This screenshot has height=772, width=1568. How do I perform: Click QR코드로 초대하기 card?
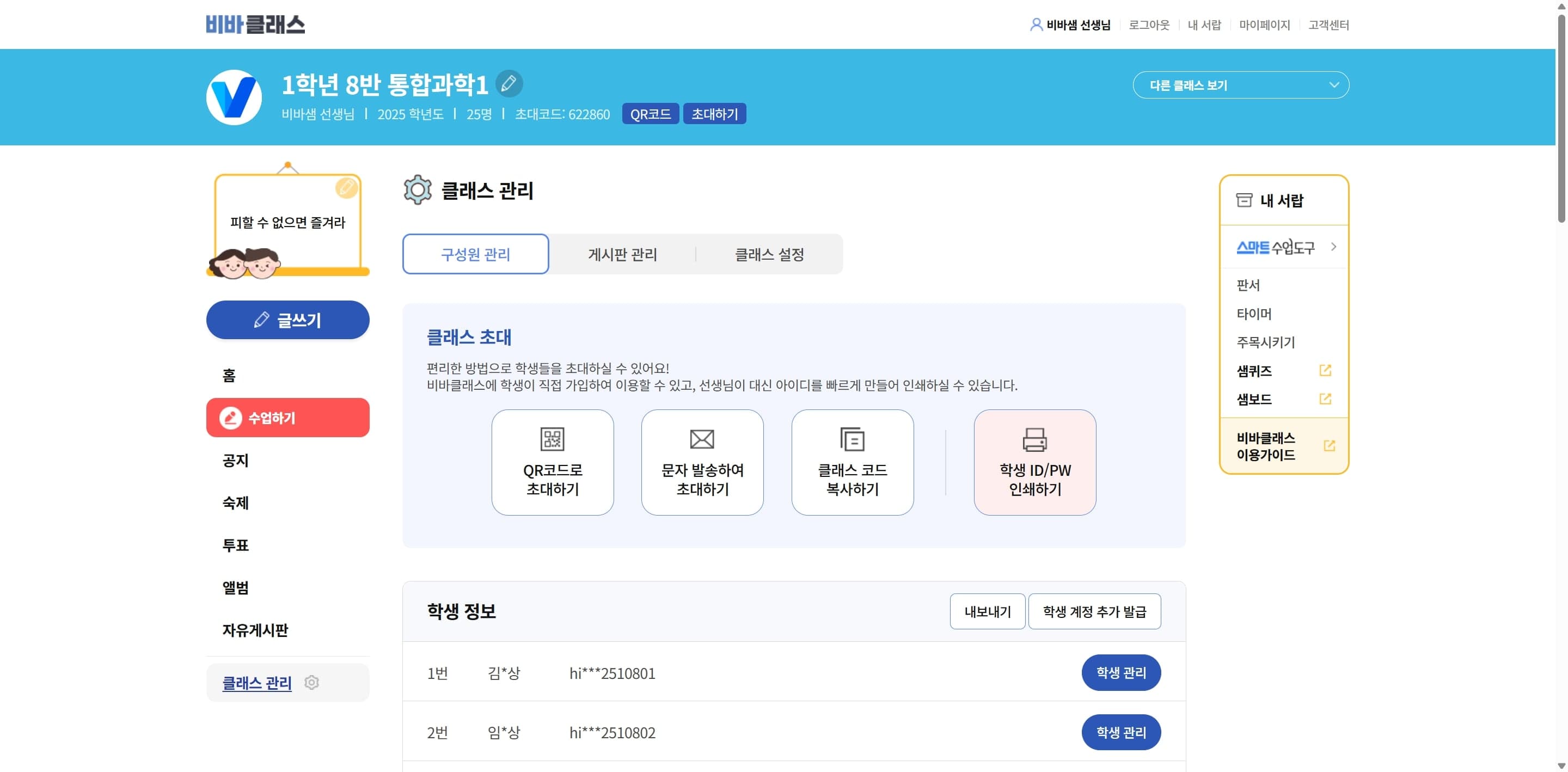click(552, 462)
